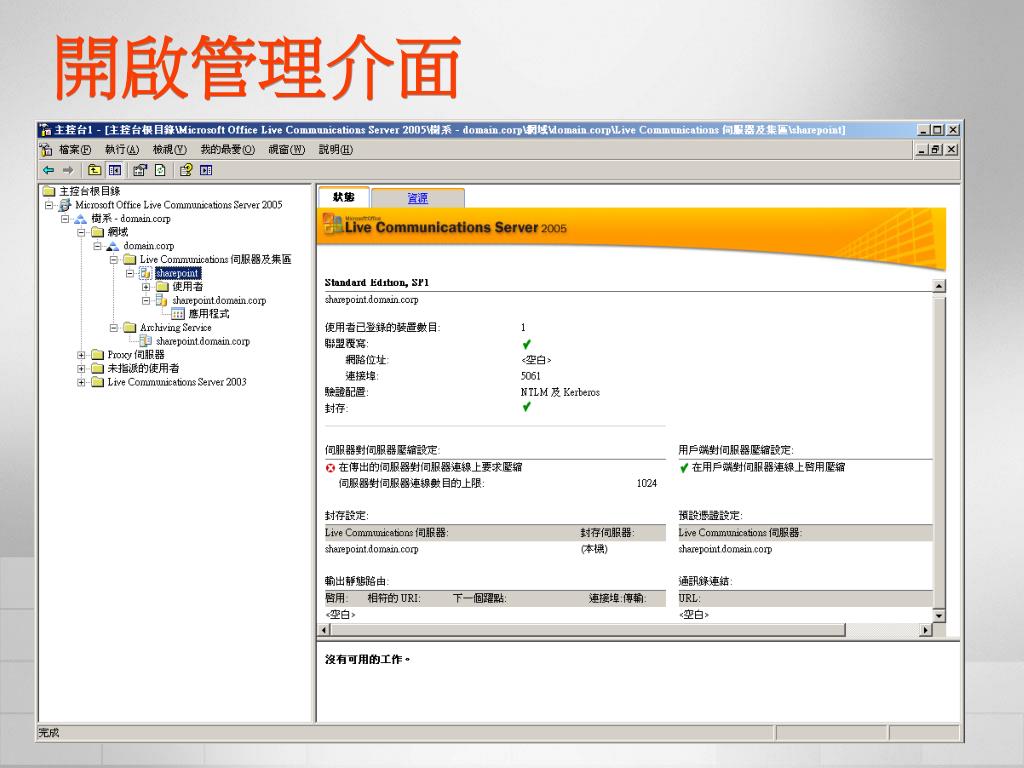Click the Forward arrow toolbar icon
Viewport: 1024px width, 768px height.
[68, 170]
